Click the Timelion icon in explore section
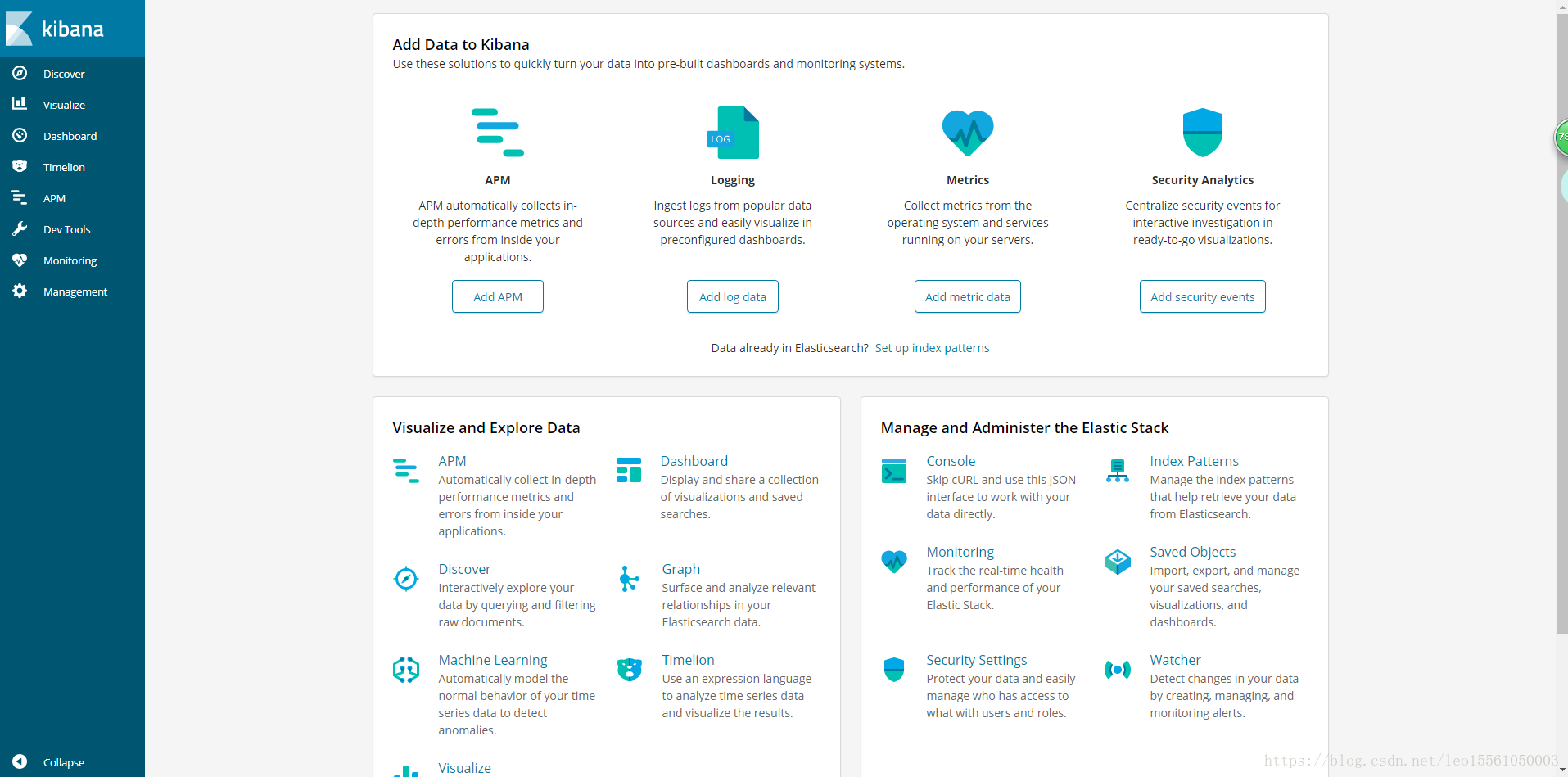This screenshot has width=1568, height=777. tap(629, 670)
